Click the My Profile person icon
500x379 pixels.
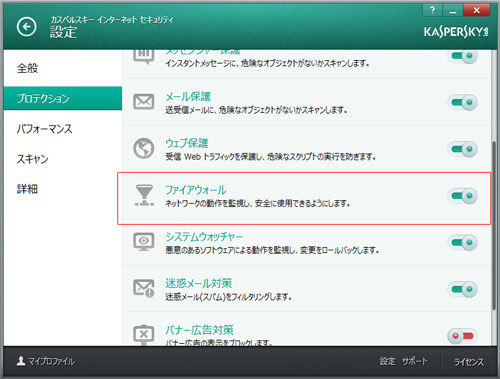(21, 361)
